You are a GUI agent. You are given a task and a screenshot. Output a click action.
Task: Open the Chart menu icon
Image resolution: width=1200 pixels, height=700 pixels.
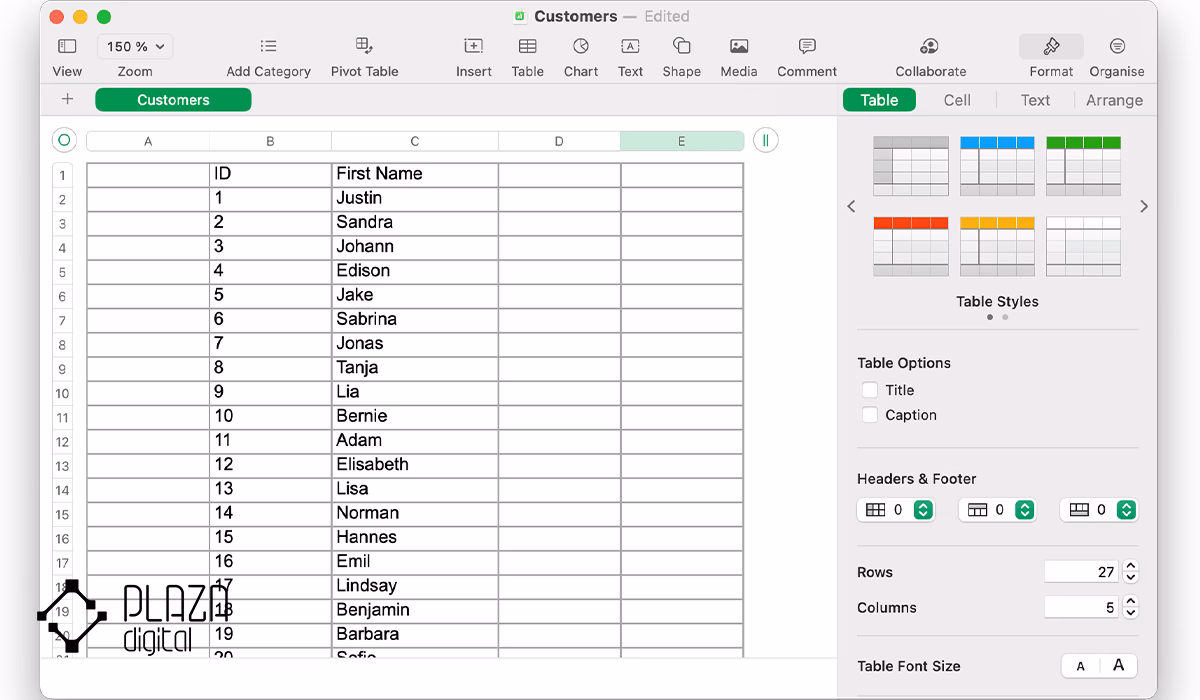580,57
